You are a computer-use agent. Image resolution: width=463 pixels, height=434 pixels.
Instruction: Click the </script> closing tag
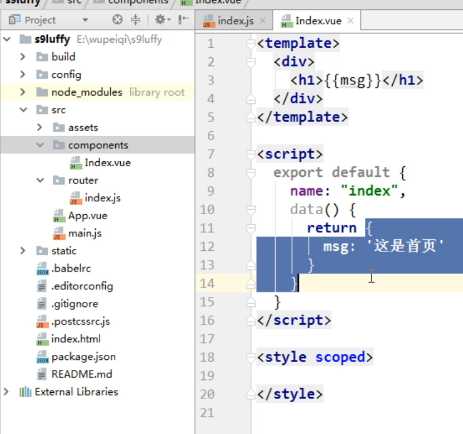[x=294, y=320]
